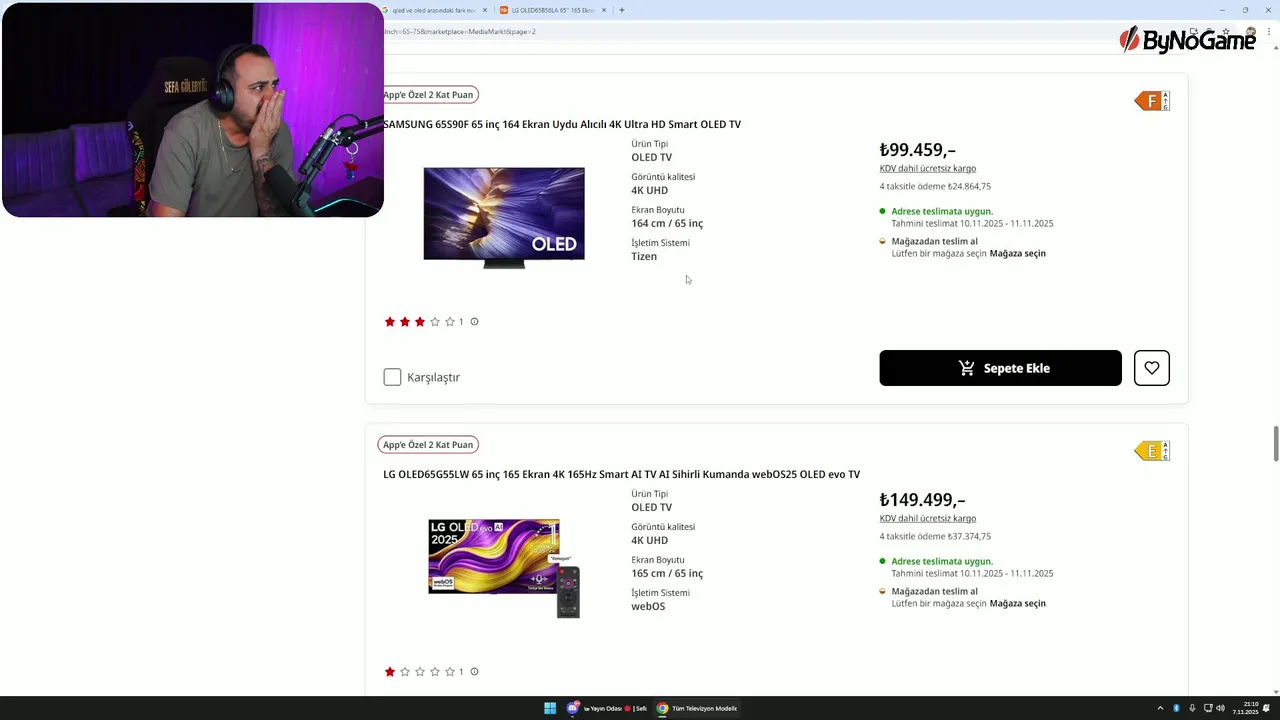Viewport: 1280px width, 720px height.
Task: Open SAMSUNG 65S90F product title
Action: [562, 124]
